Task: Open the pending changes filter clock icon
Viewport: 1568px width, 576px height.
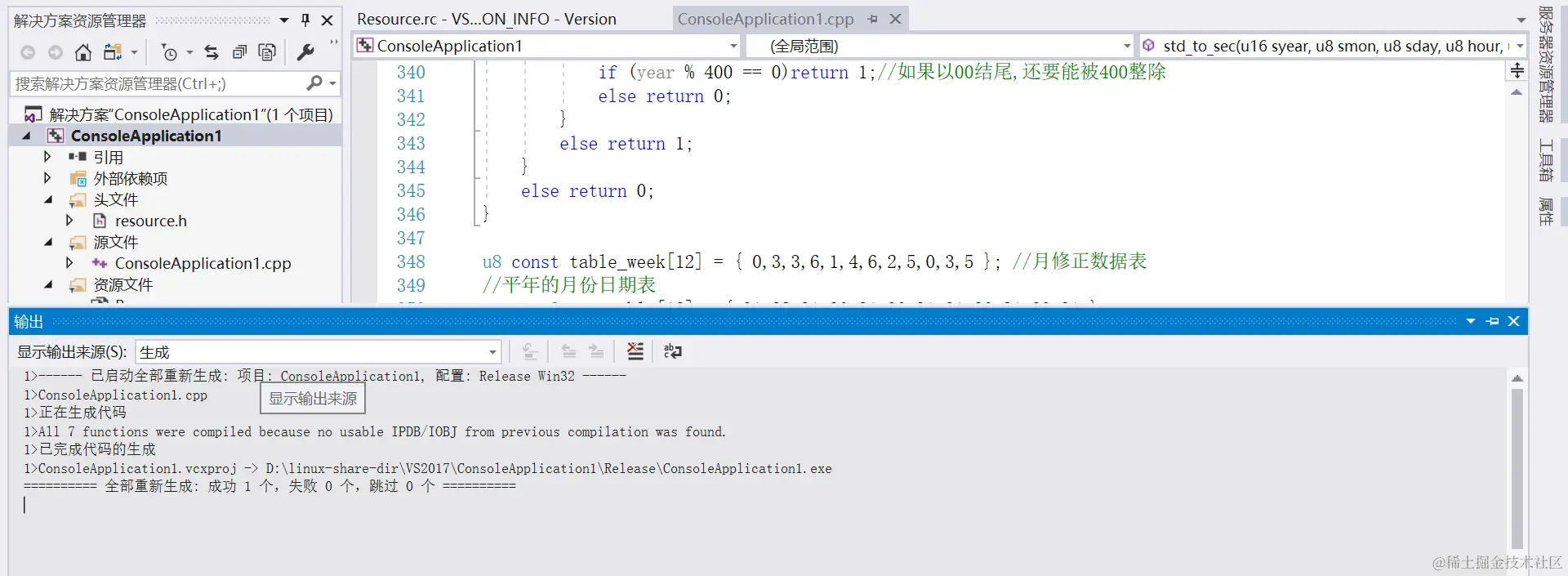Action: point(169,52)
